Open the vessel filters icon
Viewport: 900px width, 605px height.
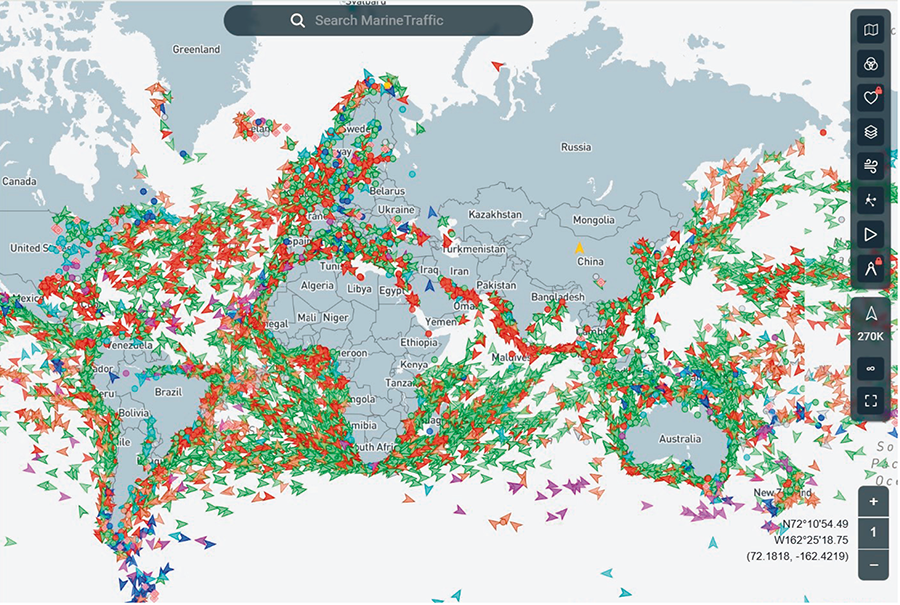[872, 64]
